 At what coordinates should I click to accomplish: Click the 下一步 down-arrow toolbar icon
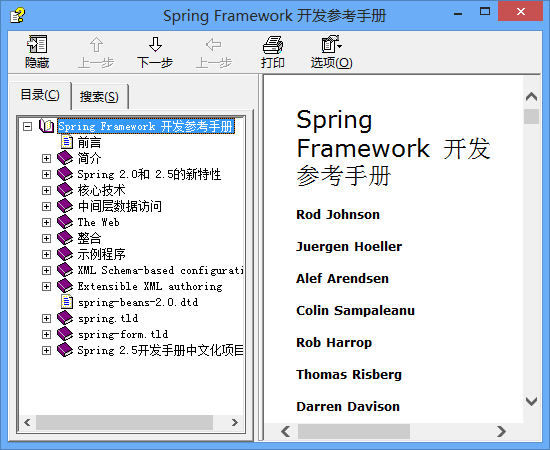point(155,45)
